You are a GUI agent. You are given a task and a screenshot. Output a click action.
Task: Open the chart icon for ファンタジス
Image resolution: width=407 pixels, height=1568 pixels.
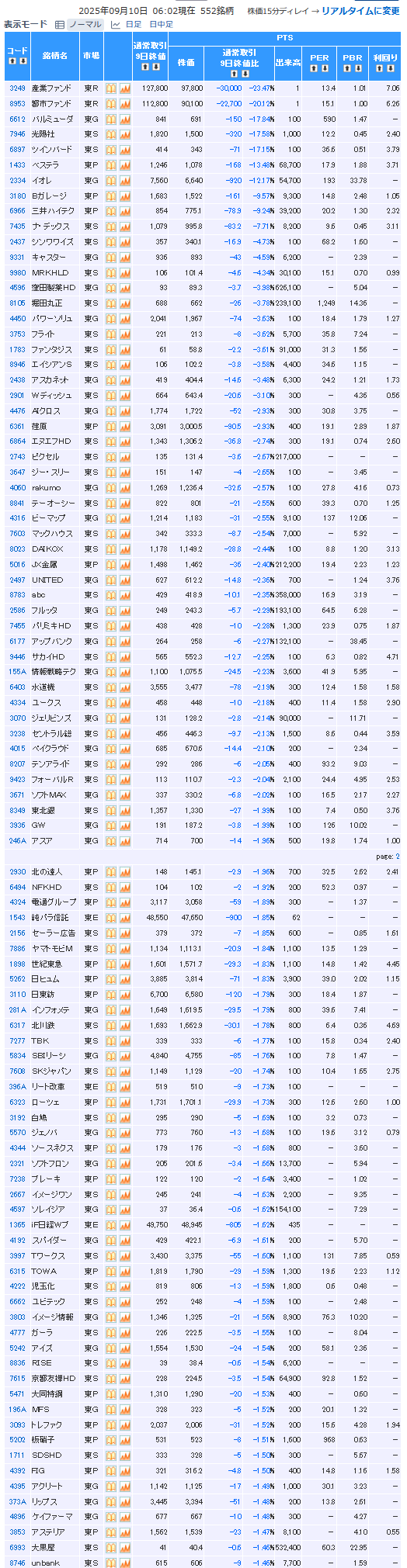[x=125, y=349]
